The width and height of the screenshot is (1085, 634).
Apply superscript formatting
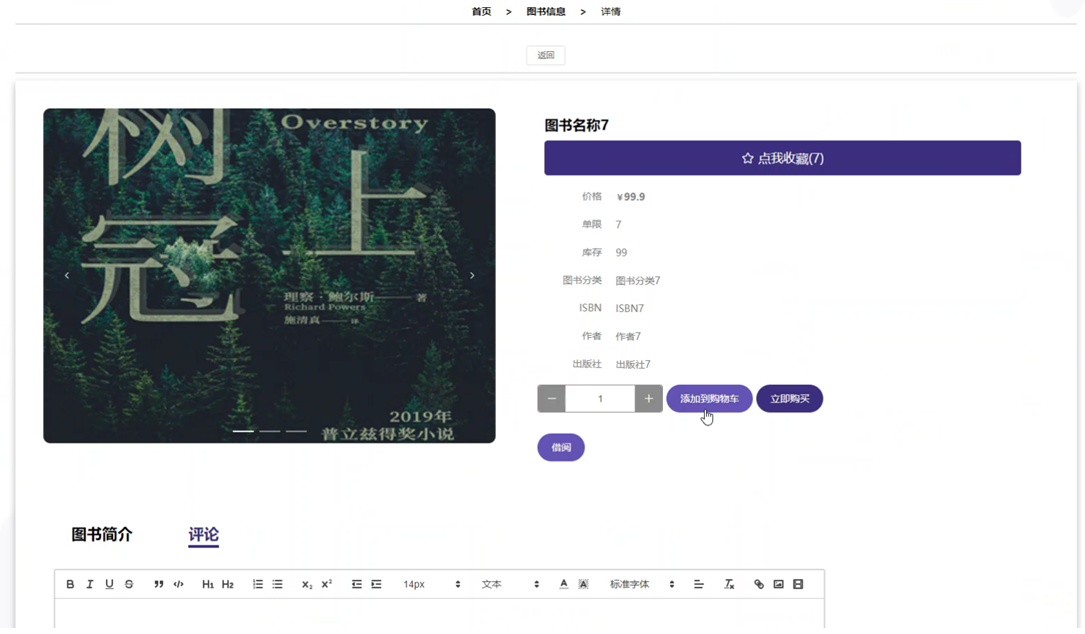tap(327, 584)
